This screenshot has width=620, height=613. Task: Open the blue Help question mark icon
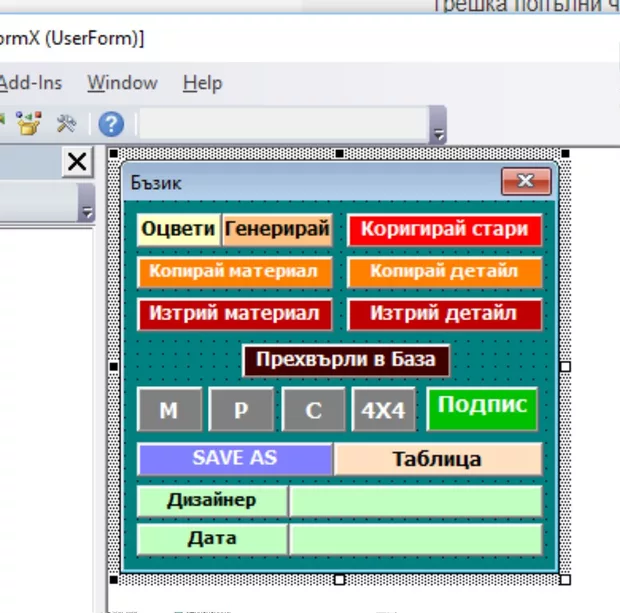coord(111,124)
